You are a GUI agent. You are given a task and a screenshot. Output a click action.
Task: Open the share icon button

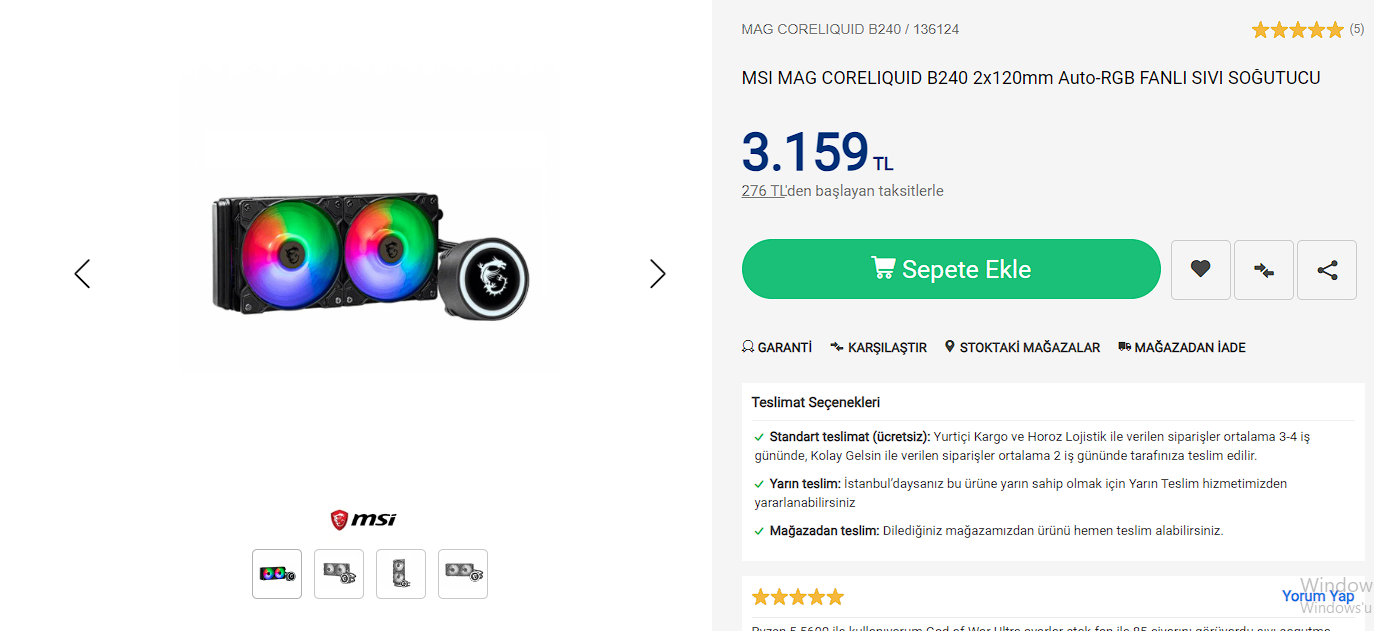1327,270
